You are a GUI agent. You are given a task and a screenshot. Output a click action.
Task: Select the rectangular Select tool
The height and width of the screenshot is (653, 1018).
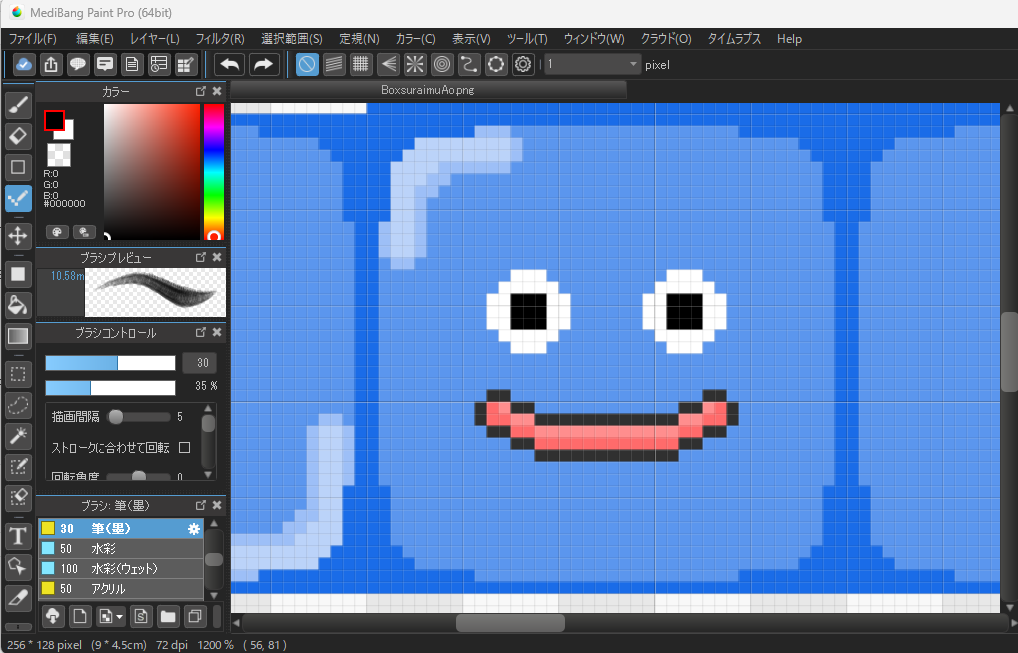click(x=18, y=374)
